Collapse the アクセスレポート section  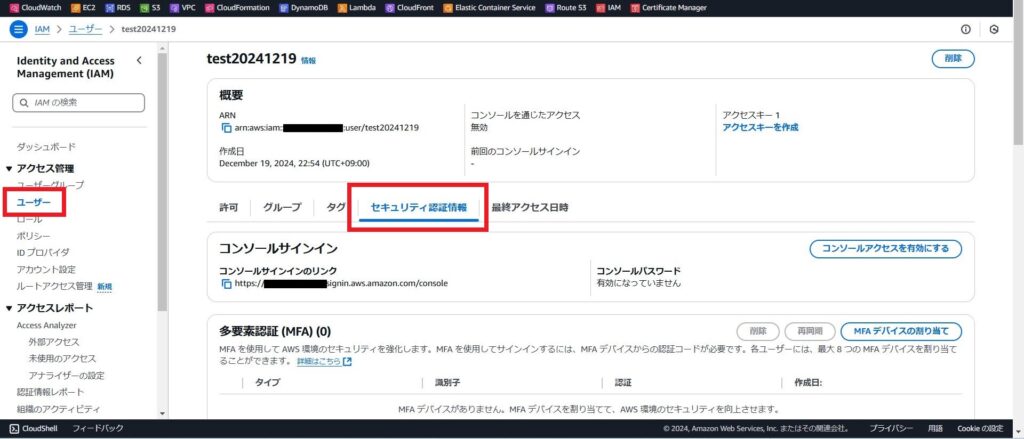(x=9, y=308)
